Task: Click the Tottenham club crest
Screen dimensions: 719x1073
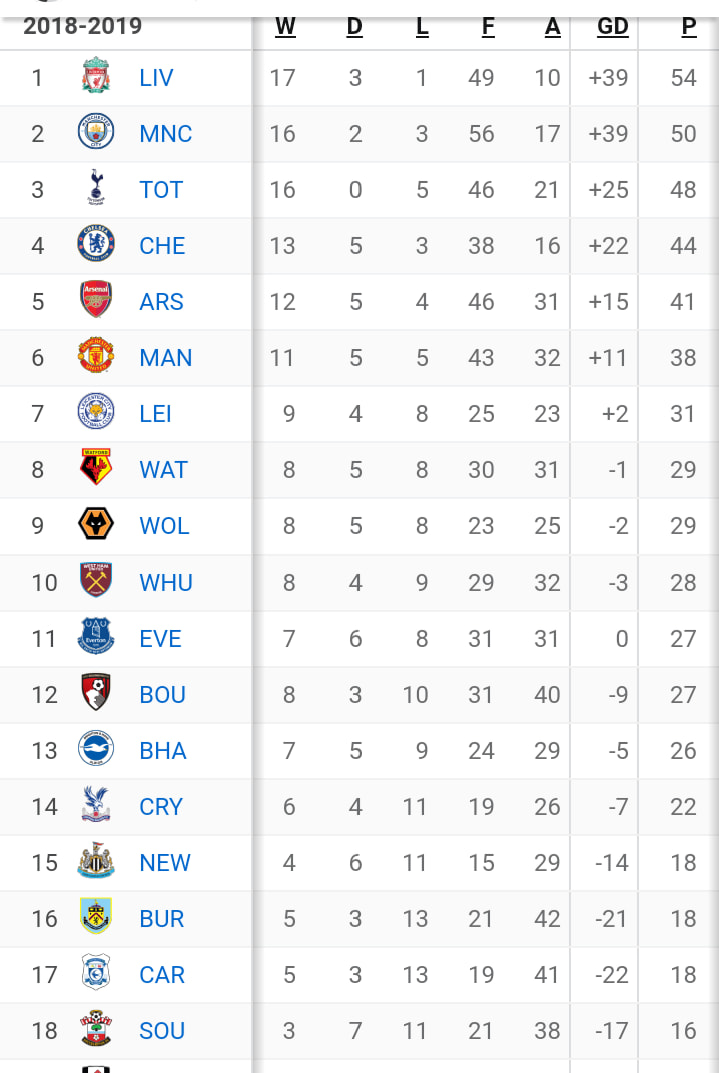Action: tap(96, 188)
